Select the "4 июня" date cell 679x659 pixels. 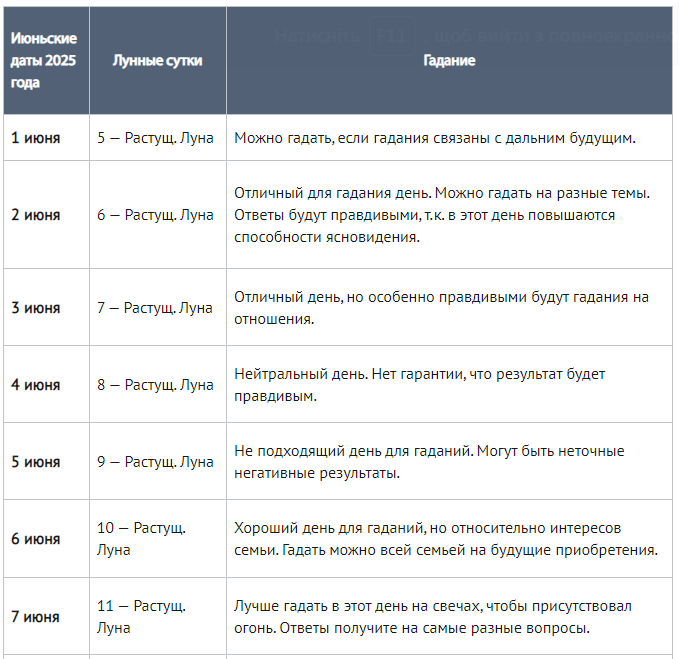click(x=35, y=385)
